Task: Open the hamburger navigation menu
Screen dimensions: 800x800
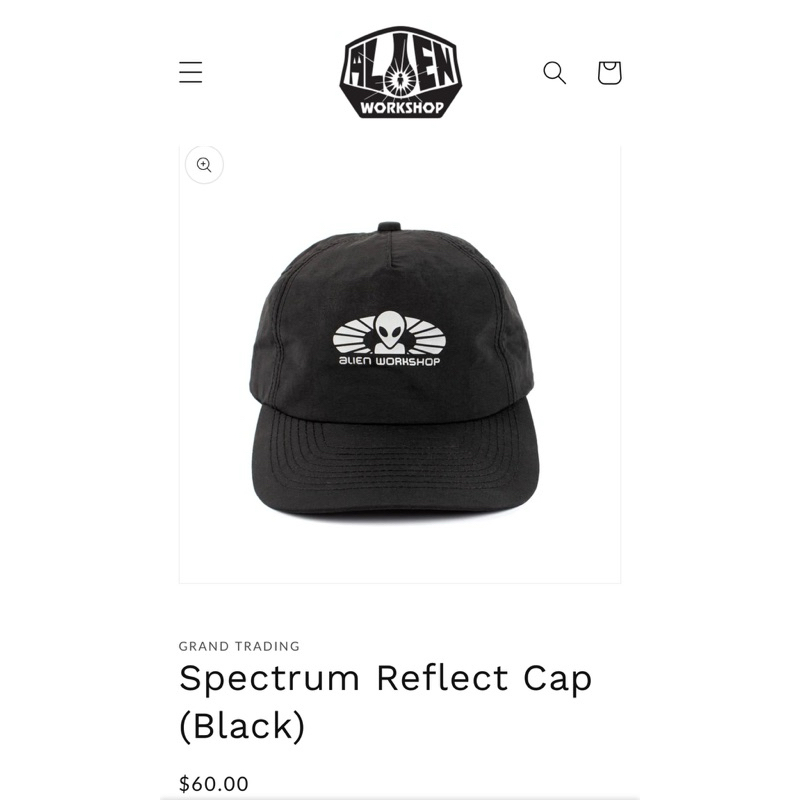Action: click(190, 72)
